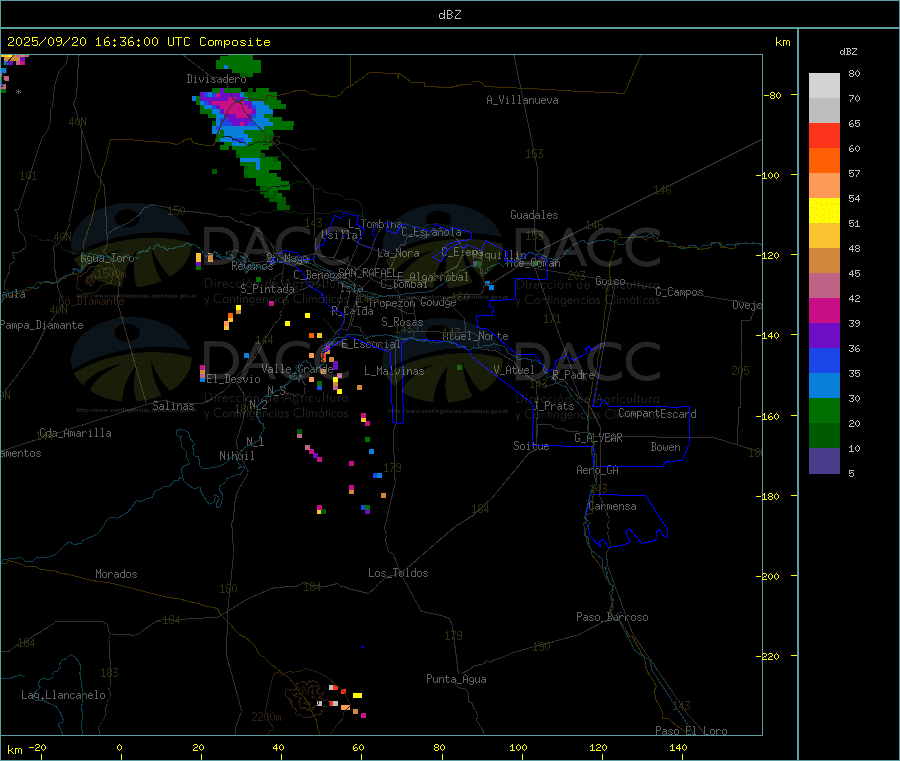Screen dimensions: 900x761
Task: Click the Bowen locality label
Action: 665,447
